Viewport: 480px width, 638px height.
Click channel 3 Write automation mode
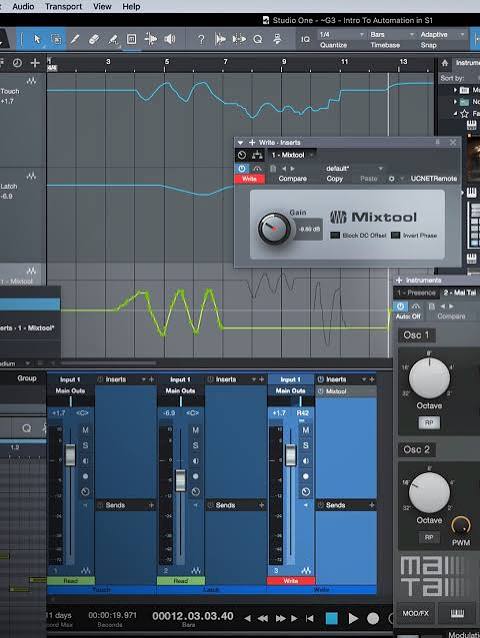[x=291, y=581]
